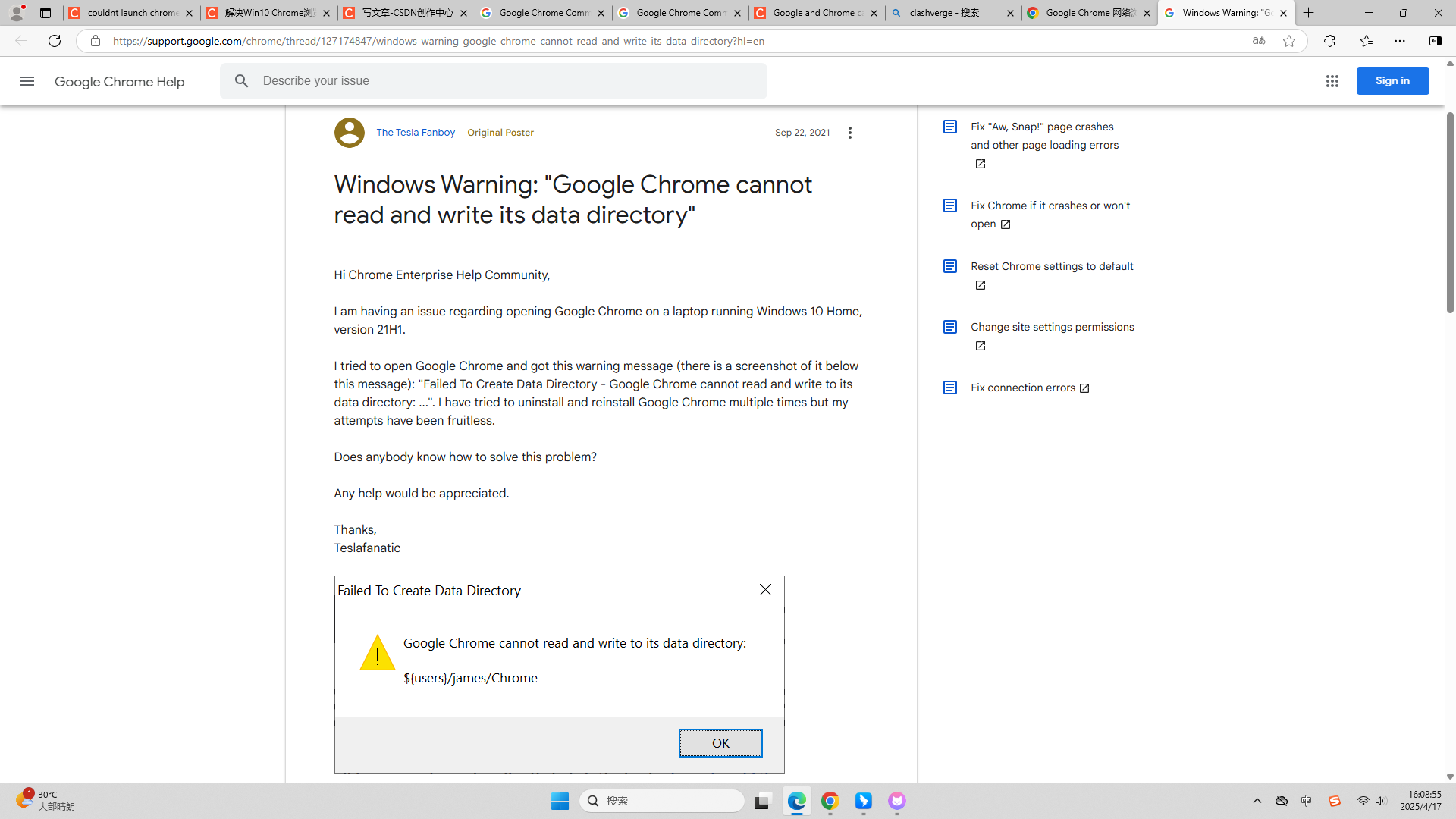Open the Google apps grid icon
Screen dimensions: 1456x819
[x=1332, y=81]
